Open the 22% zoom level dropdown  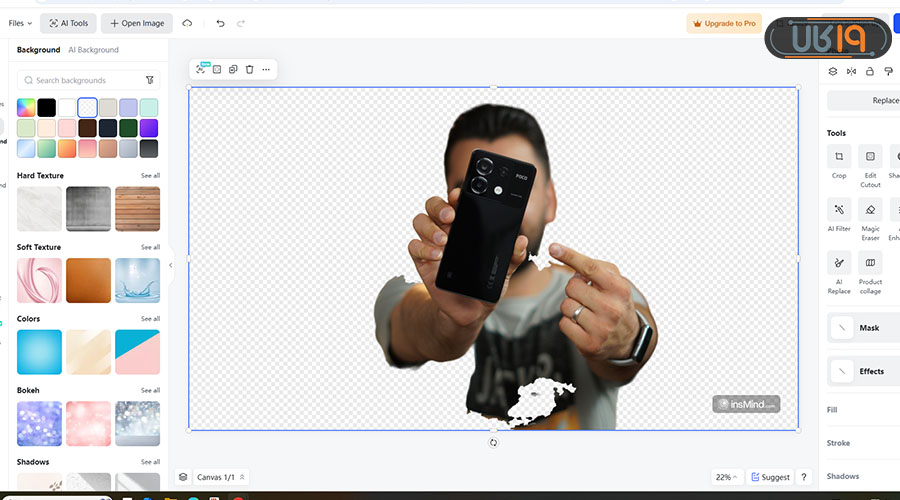(x=726, y=477)
